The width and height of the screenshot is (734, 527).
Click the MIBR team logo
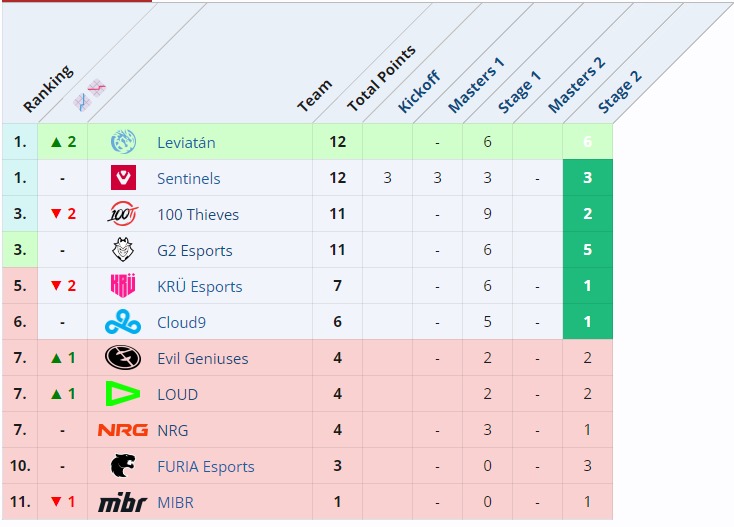[x=123, y=502]
